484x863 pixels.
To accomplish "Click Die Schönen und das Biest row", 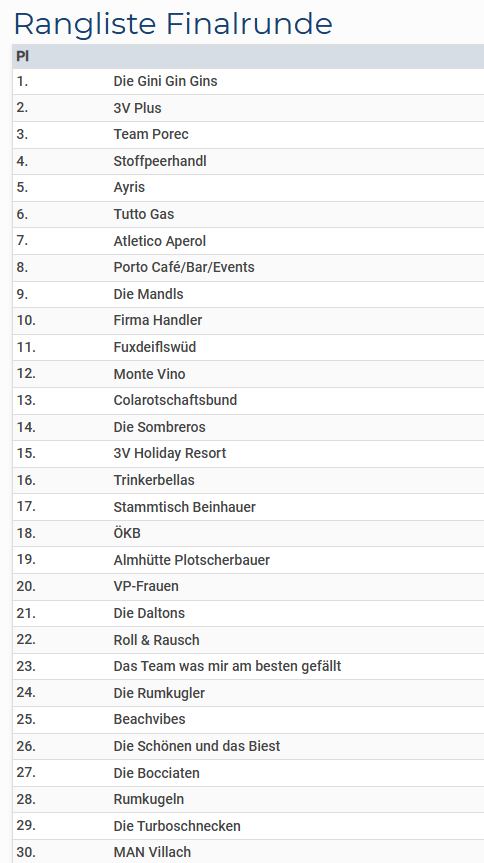I will coord(248,746).
